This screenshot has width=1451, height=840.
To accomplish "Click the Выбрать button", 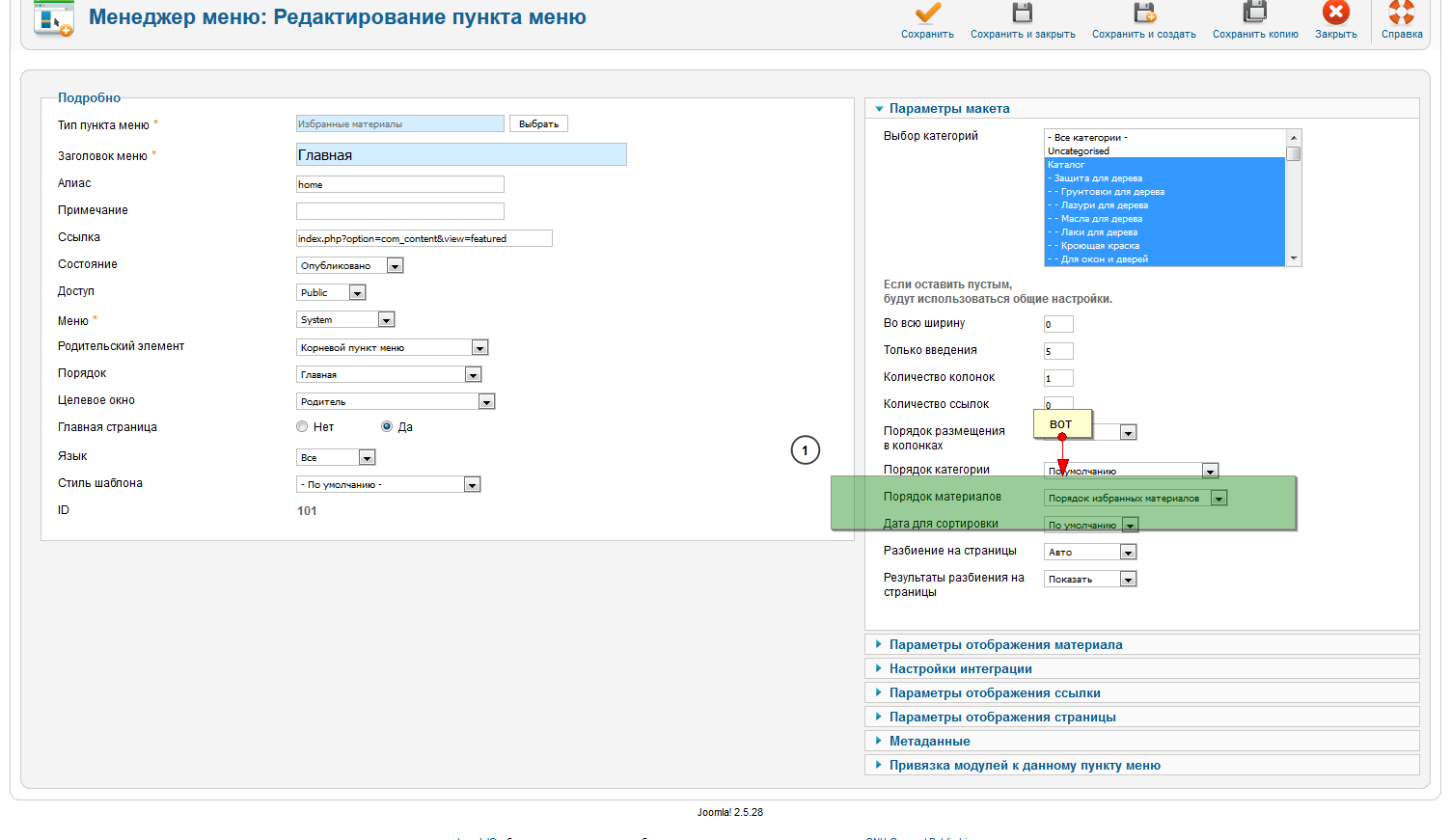I will [538, 123].
